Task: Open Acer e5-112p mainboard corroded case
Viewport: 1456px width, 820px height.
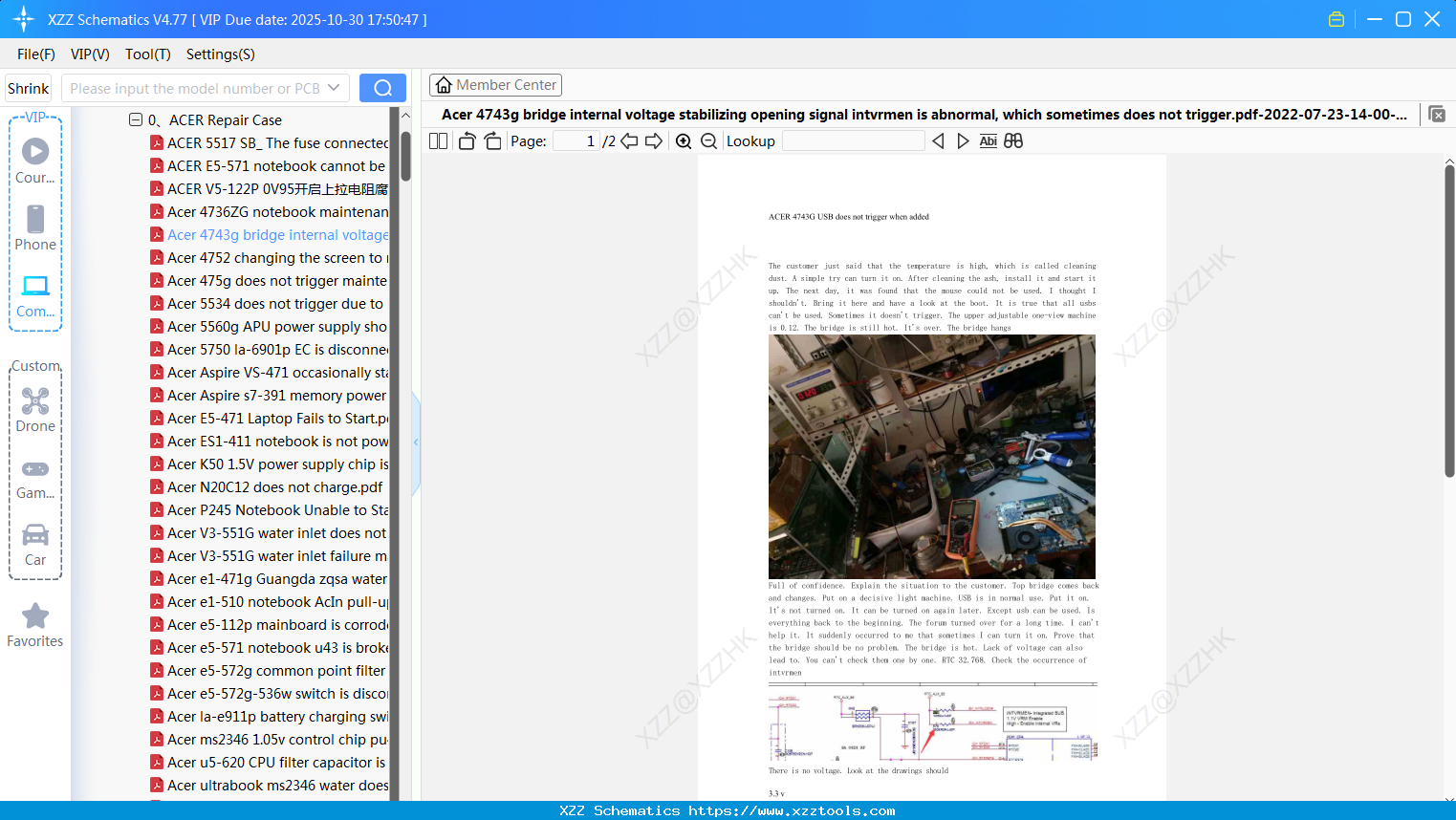Action: click(270, 625)
